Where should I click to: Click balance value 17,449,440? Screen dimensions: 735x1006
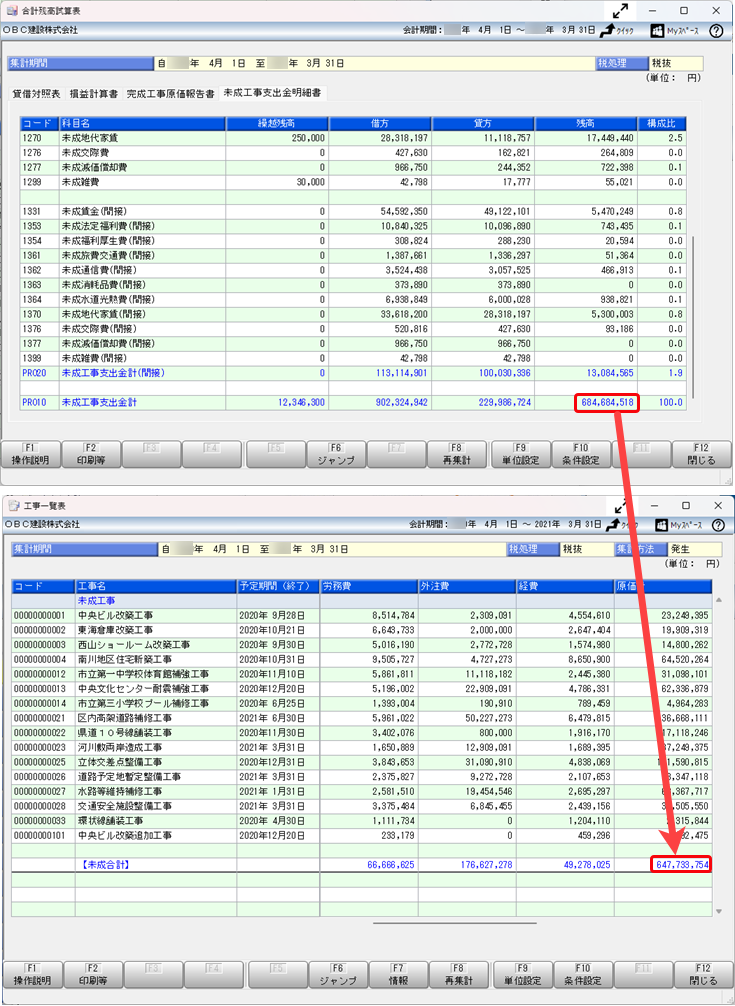[x=609, y=138]
